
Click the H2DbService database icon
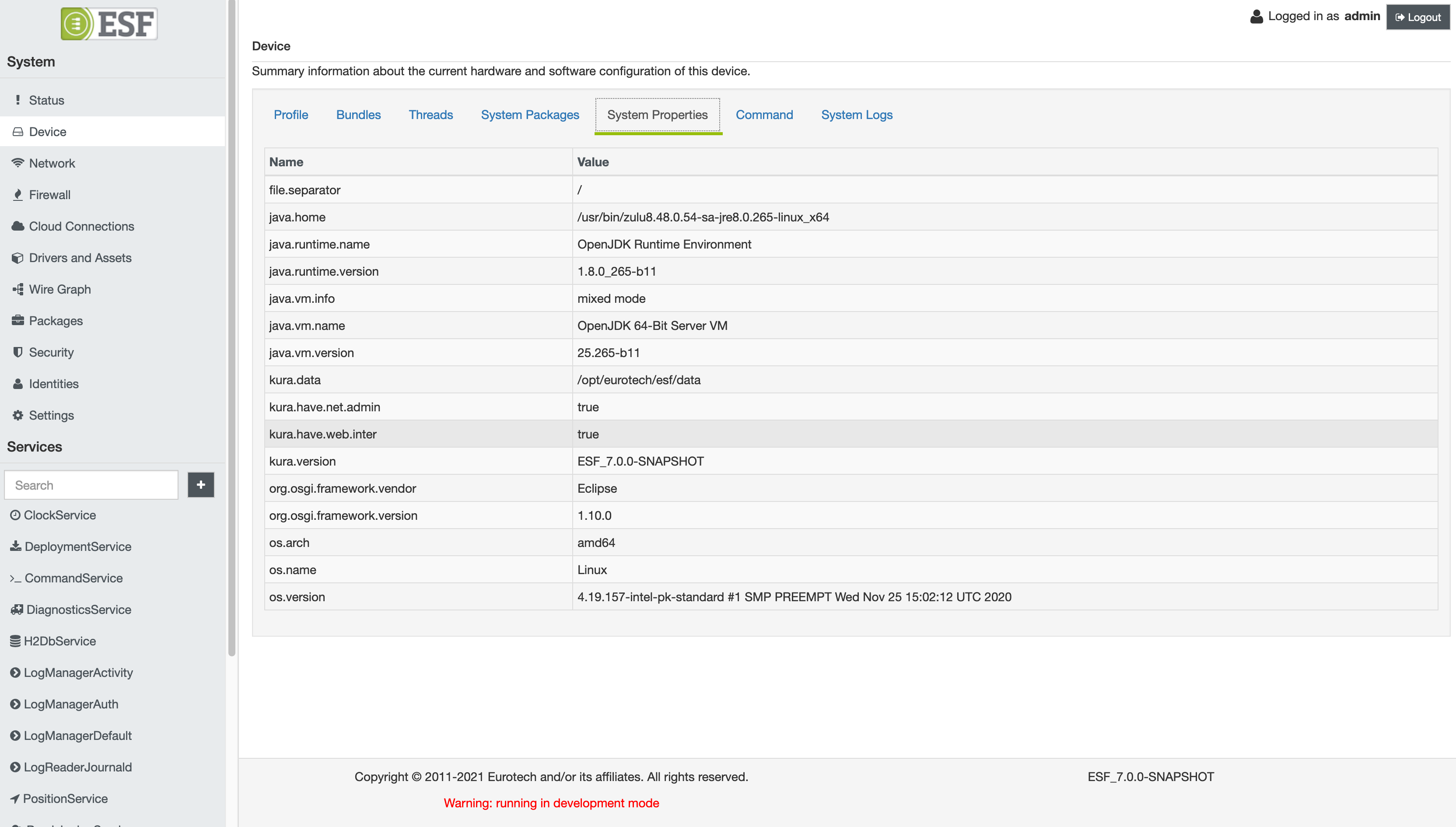point(15,641)
